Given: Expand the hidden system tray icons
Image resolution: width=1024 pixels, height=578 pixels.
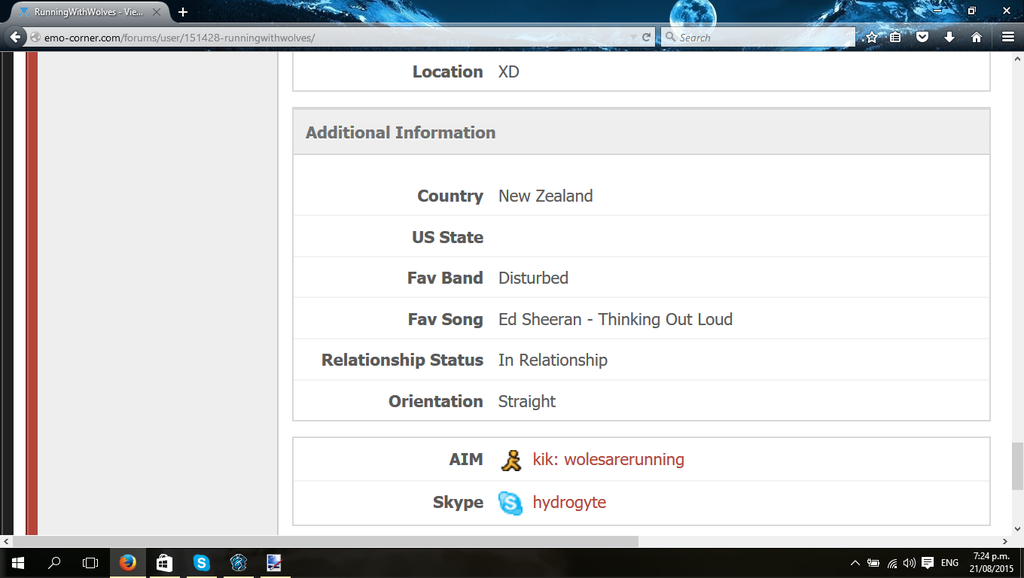Looking at the screenshot, I should (855, 563).
